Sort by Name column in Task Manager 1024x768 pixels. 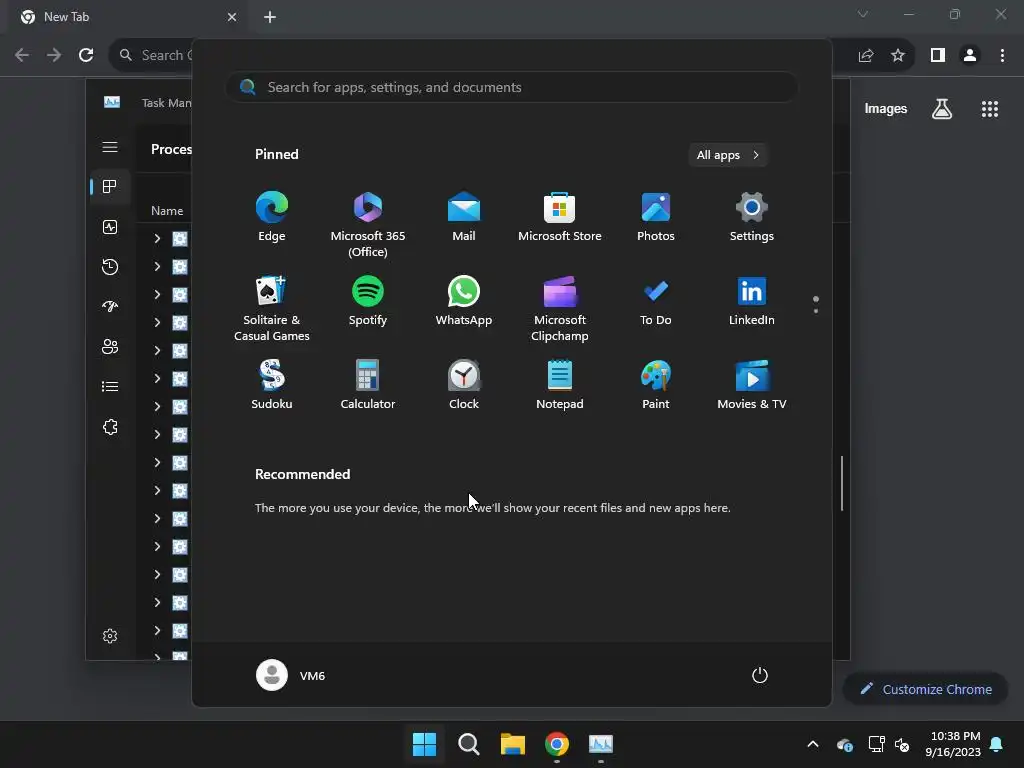[x=167, y=210]
